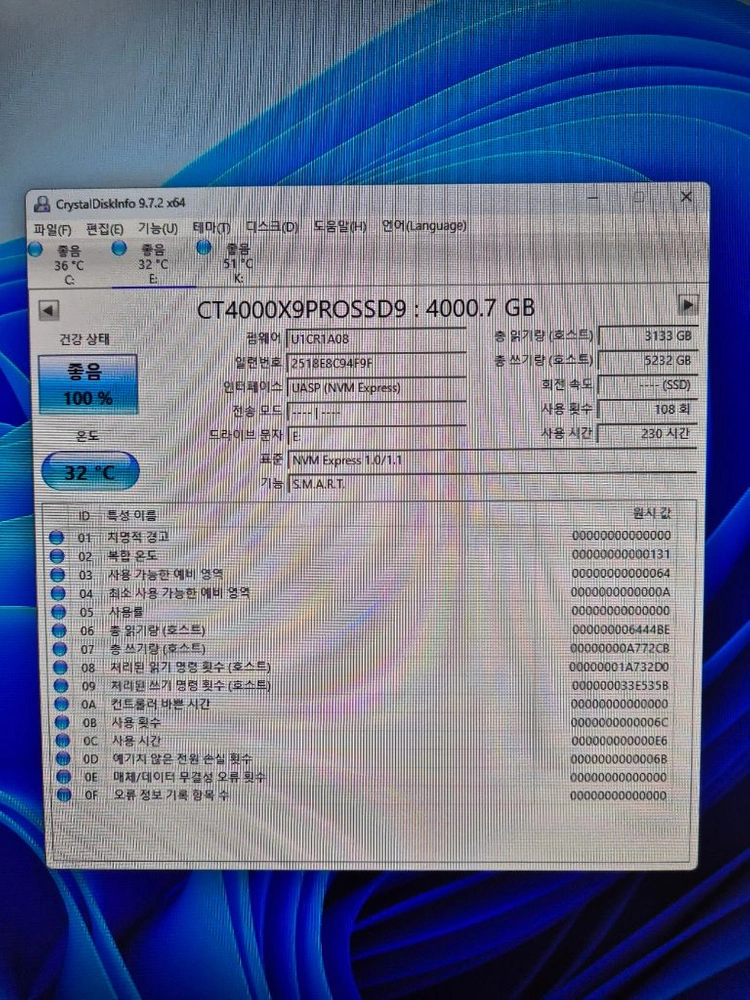
Task: Click raw value 00000006444BE
Action: tap(621, 629)
